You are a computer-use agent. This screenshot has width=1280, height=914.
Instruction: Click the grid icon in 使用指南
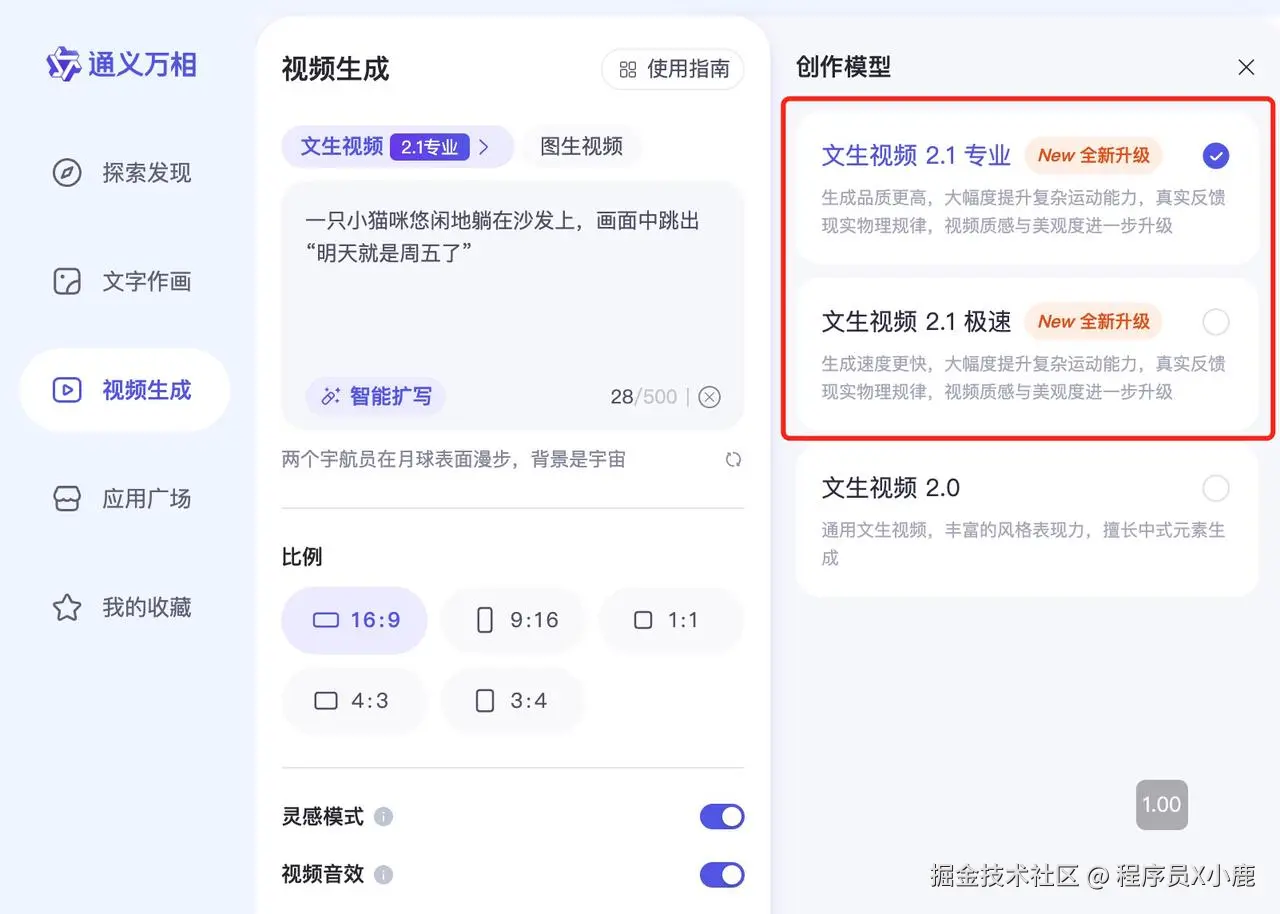[628, 69]
